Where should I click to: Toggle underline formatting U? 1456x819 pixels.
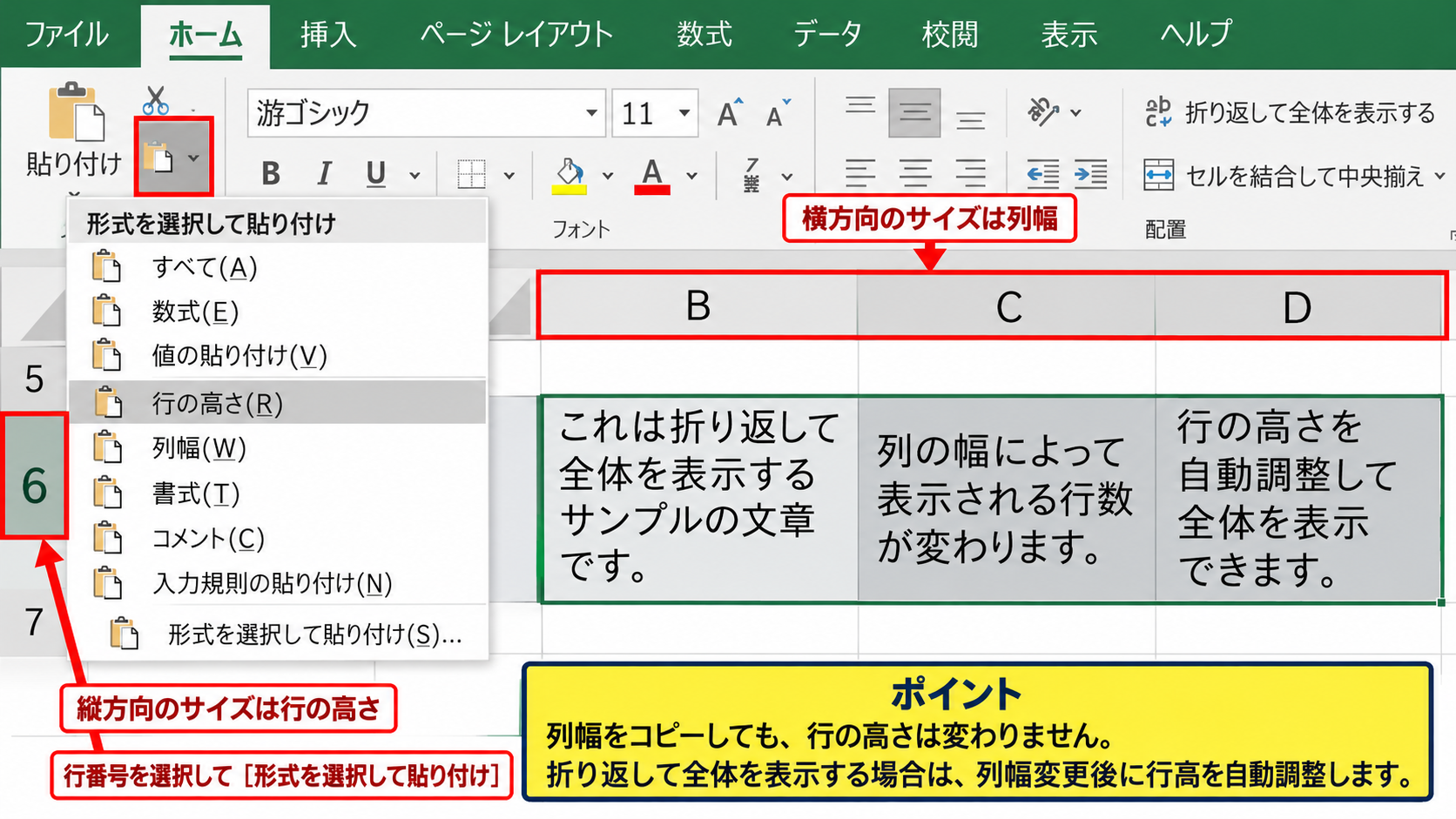376,174
